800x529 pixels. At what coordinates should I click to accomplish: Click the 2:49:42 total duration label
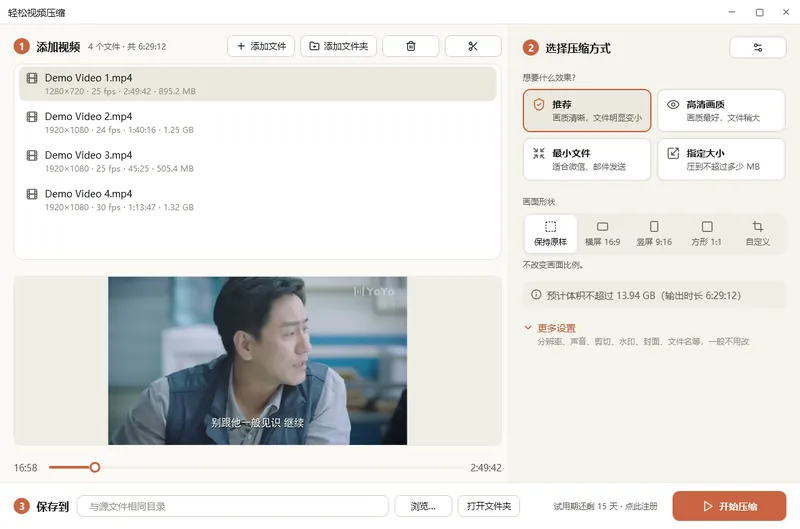486,468
